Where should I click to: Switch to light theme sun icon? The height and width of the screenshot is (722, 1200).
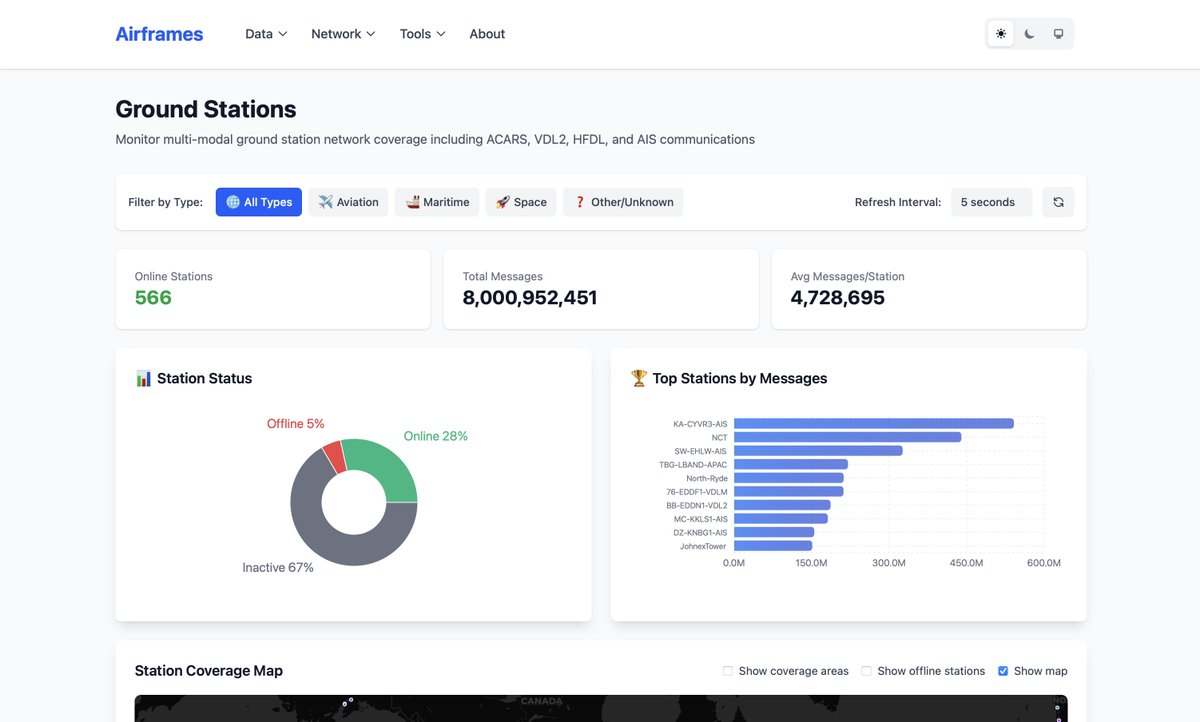pyautogui.click(x=1001, y=34)
